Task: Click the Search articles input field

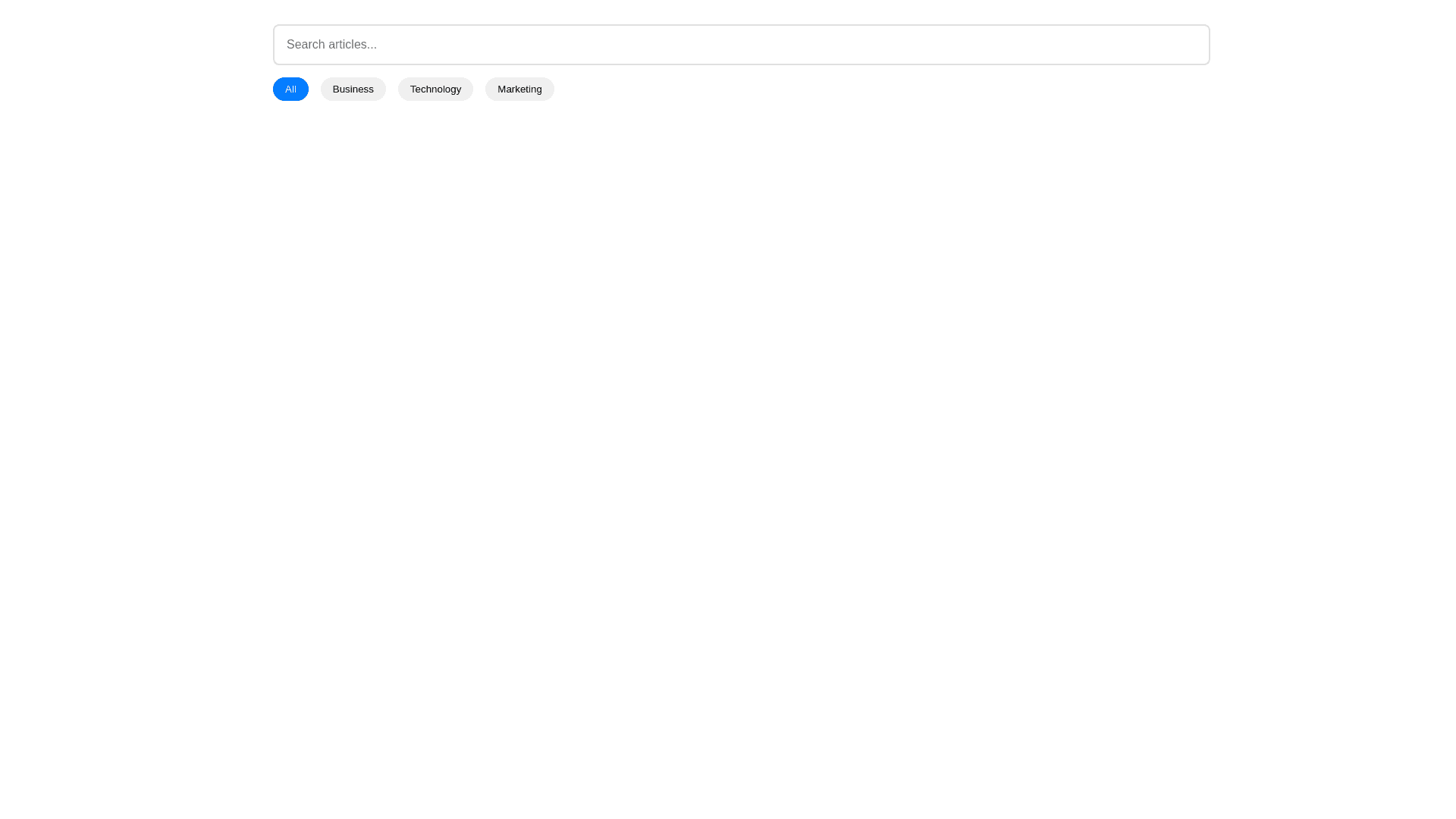Action: 741,45
